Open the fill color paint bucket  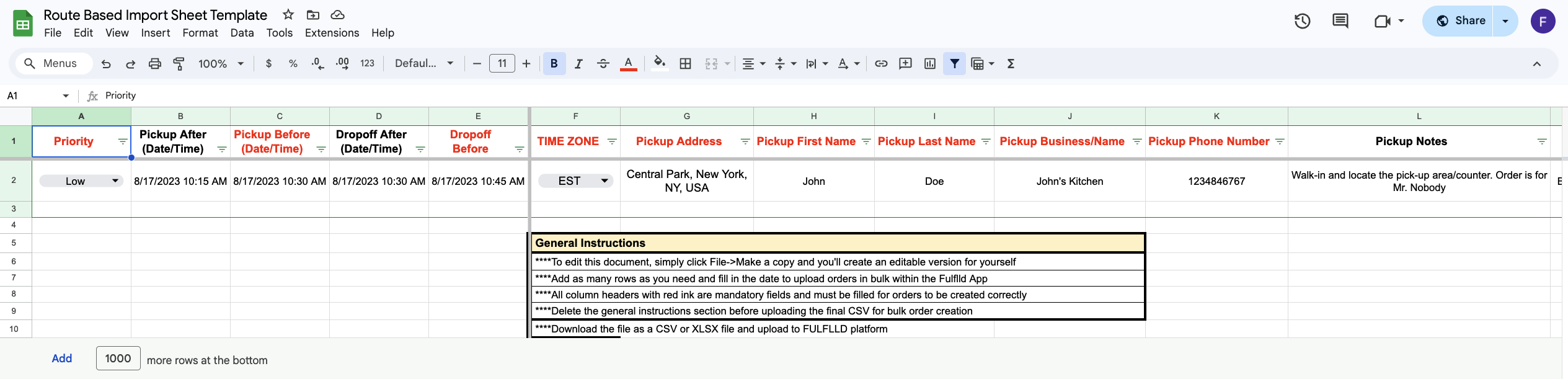660,64
